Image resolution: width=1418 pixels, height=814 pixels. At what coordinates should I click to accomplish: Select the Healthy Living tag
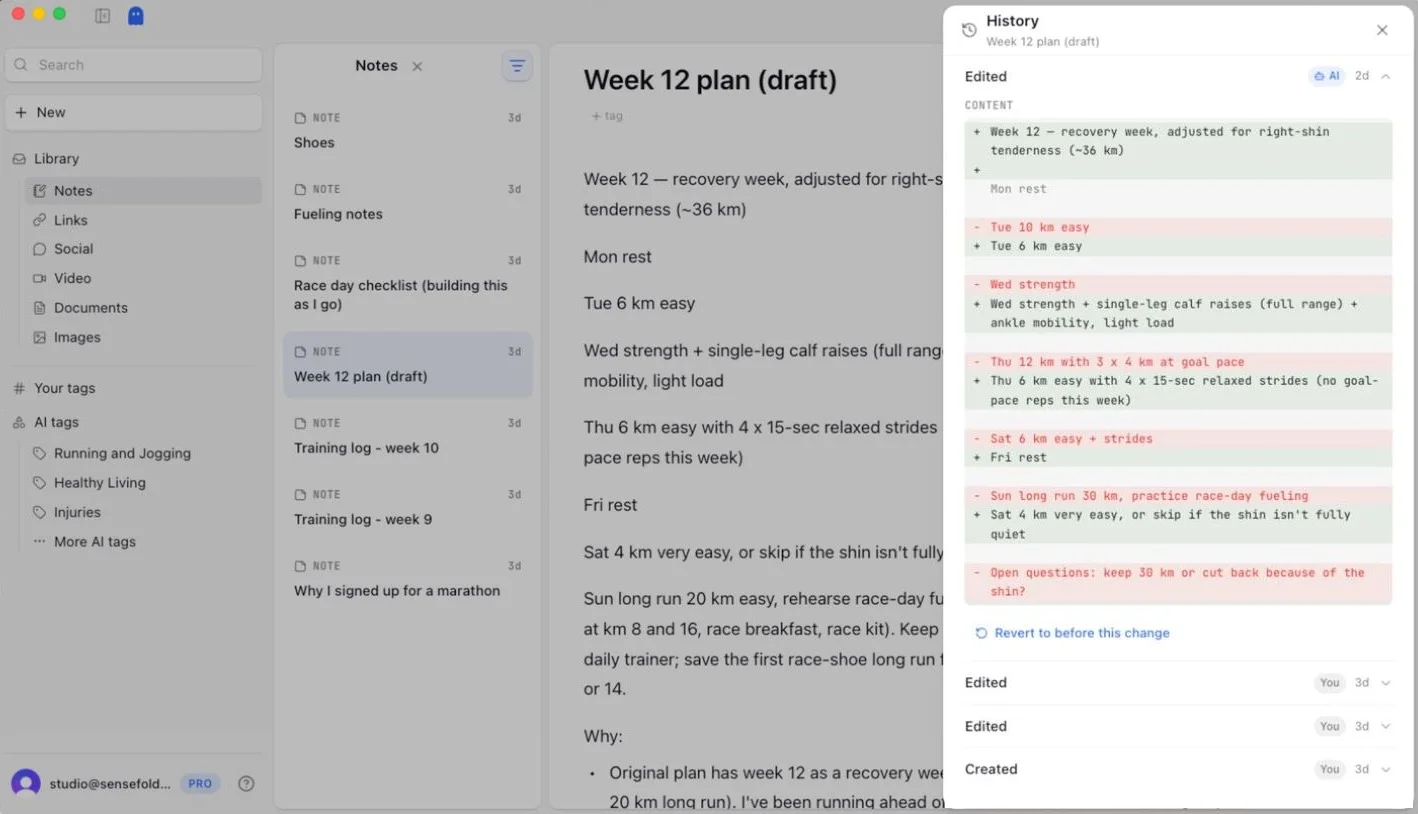(x=144, y=483)
